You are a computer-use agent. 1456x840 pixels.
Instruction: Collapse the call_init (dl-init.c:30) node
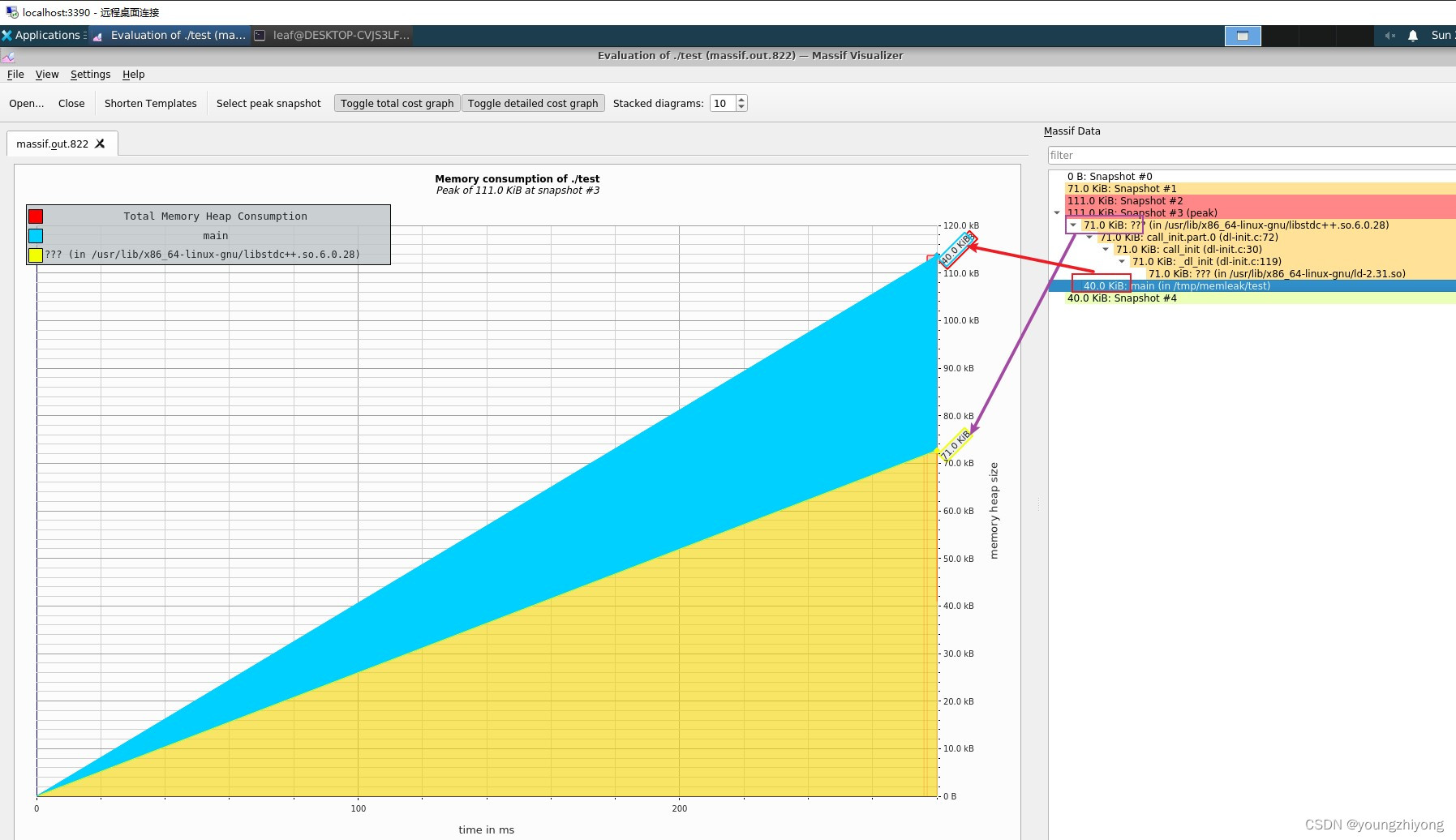pyautogui.click(x=1106, y=249)
